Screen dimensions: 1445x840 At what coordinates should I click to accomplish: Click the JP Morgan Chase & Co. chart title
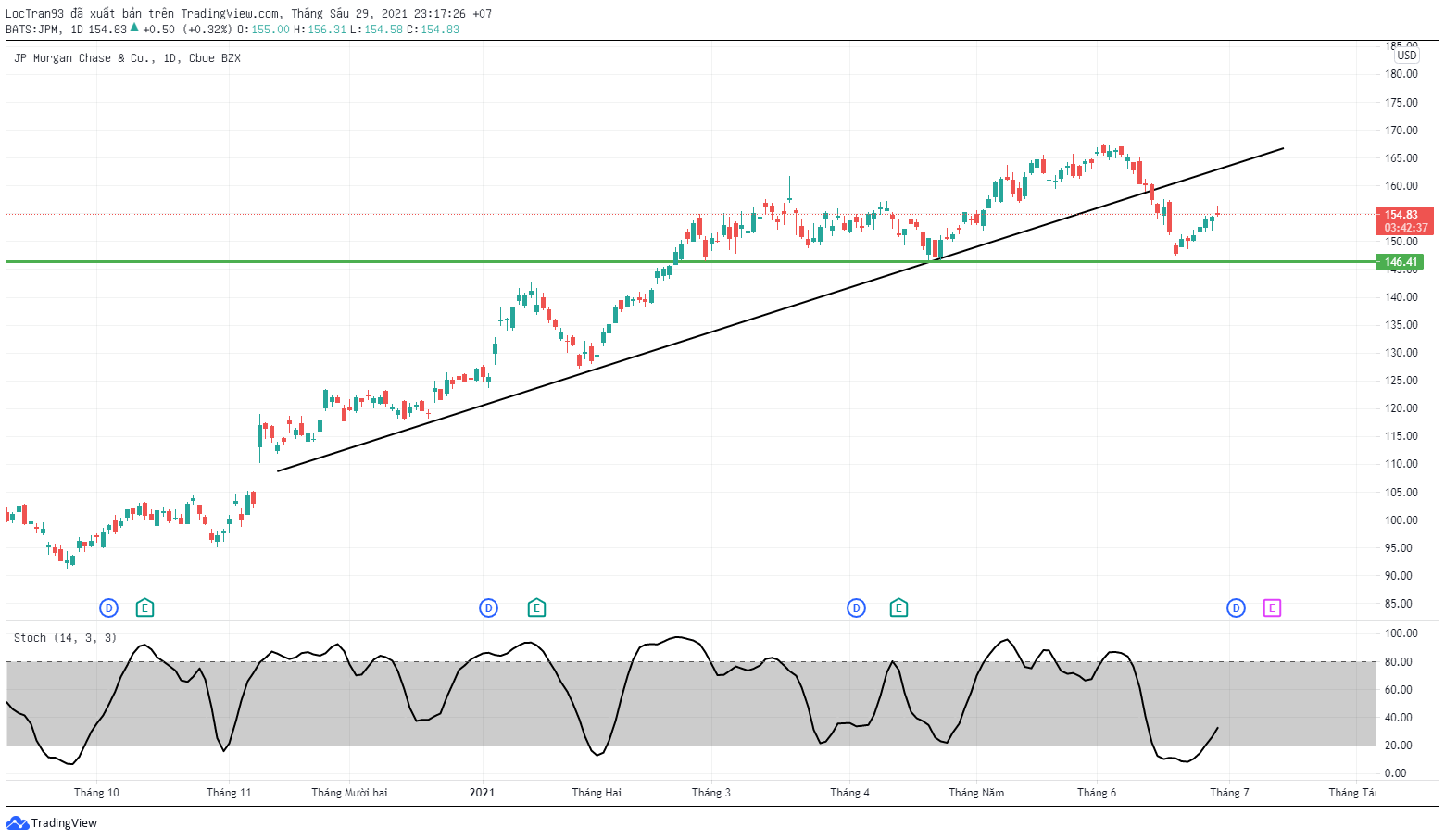pos(127,58)
